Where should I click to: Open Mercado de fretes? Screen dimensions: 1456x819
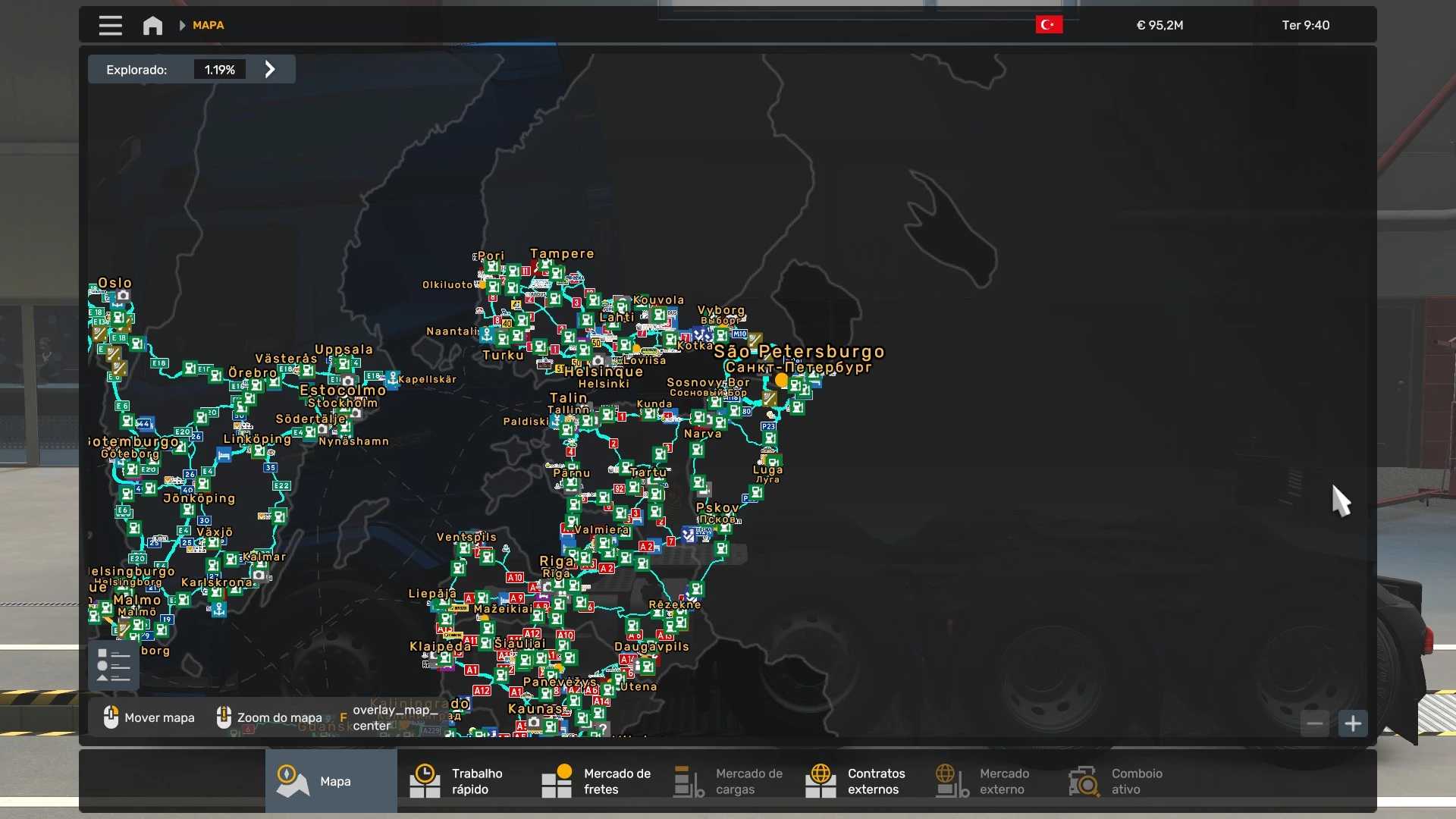[595, 781]
